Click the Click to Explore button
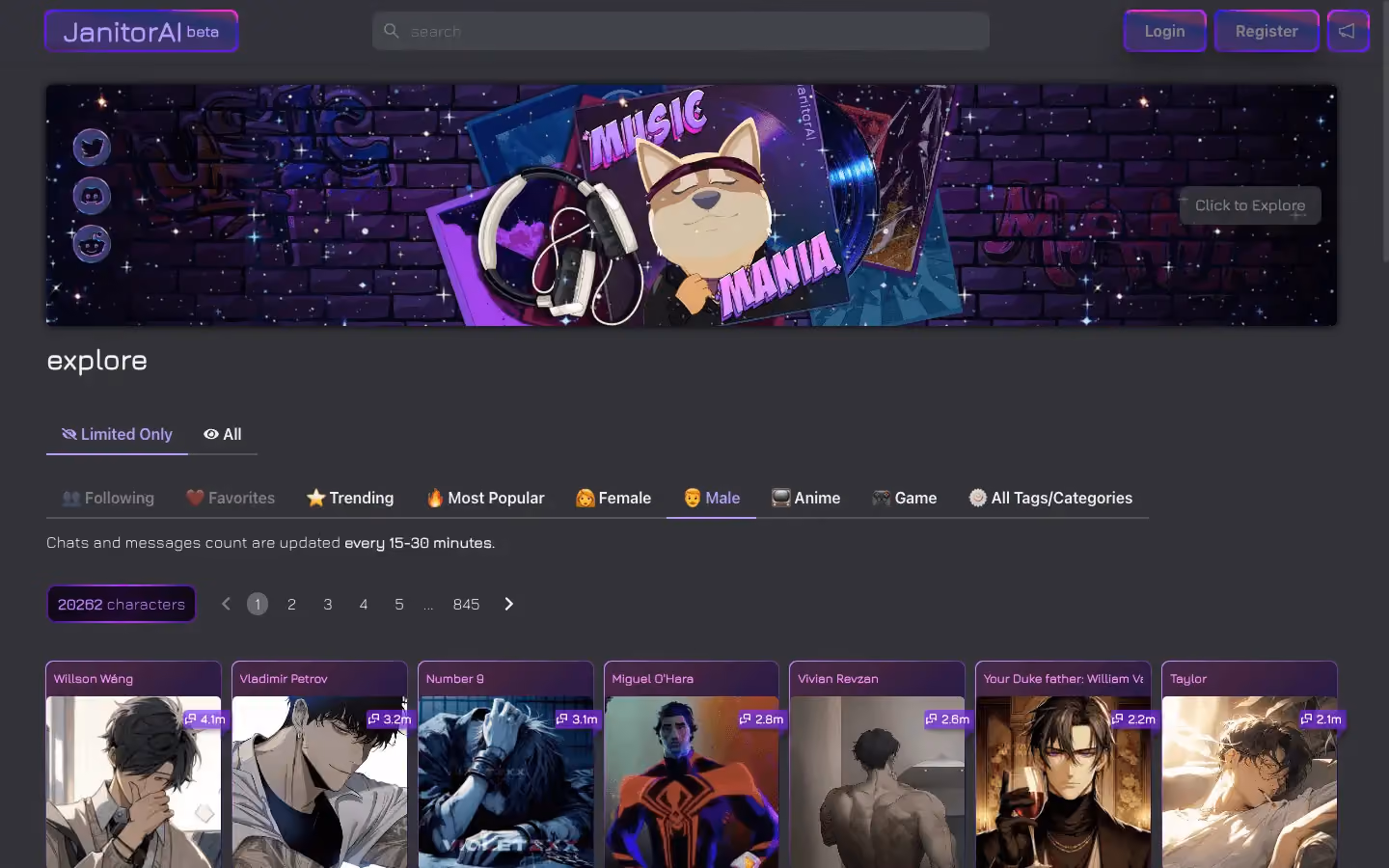Image resolution: width=1389 pixels, height=868 pixels. (1250, 205)
